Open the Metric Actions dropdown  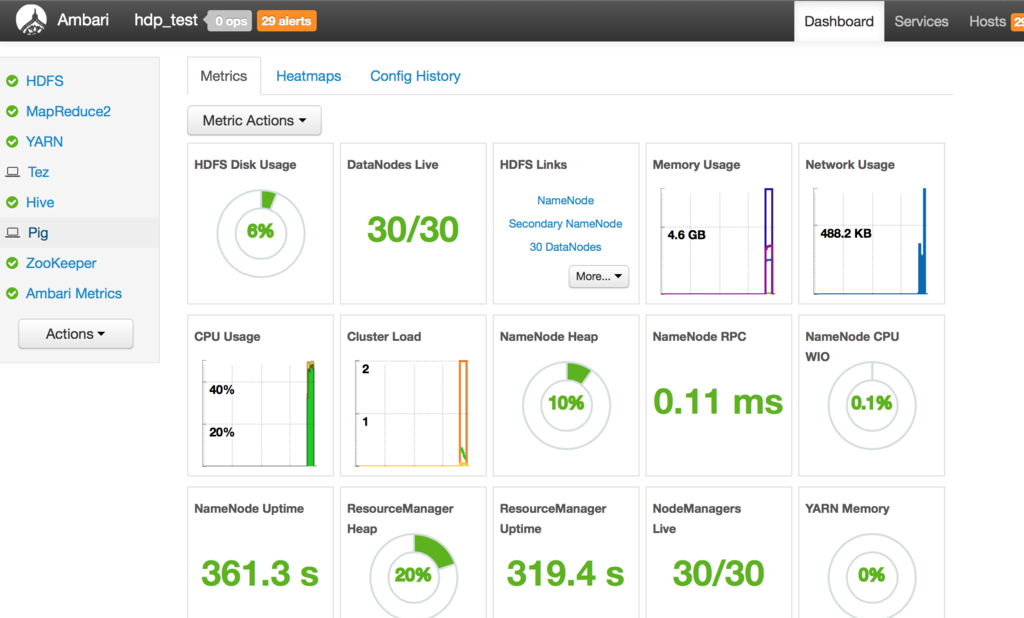[x=254, y=120]
